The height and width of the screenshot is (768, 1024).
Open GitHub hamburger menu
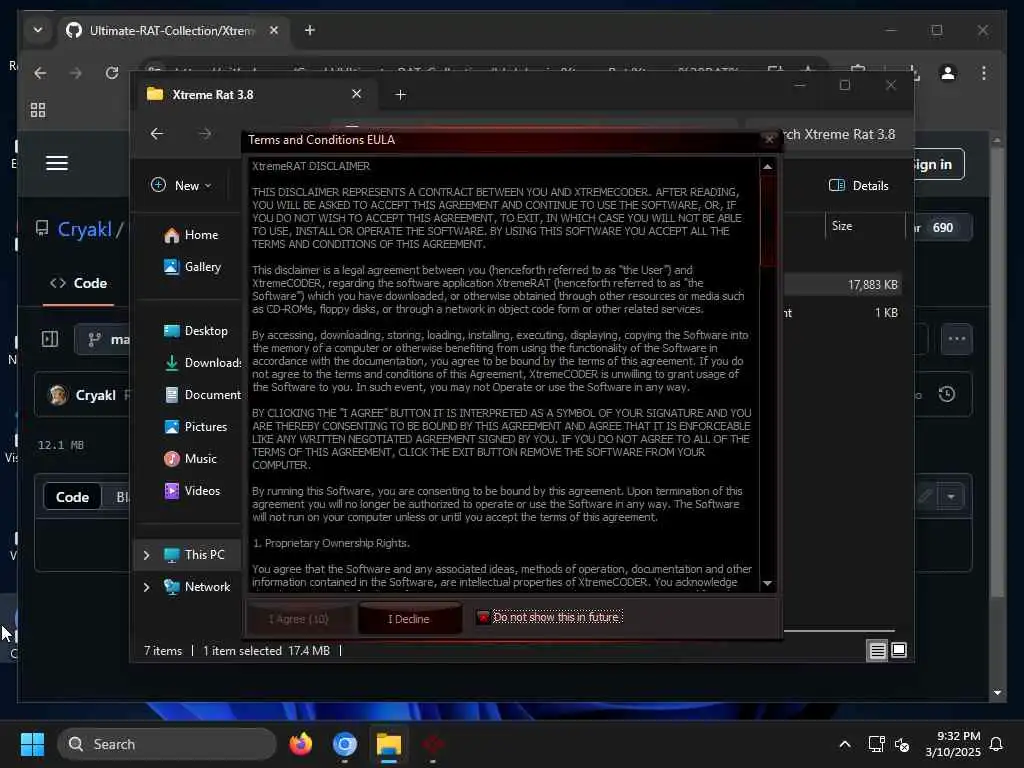point(57,163)
